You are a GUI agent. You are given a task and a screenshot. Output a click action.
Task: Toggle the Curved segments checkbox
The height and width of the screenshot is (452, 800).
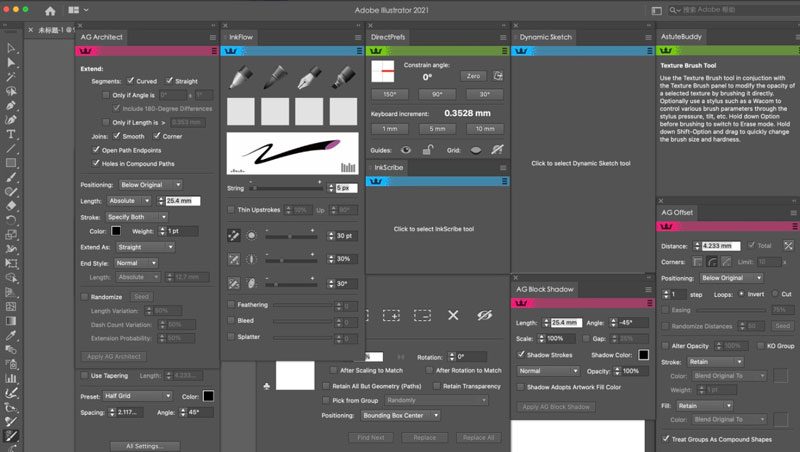click(x=131, y=81)
